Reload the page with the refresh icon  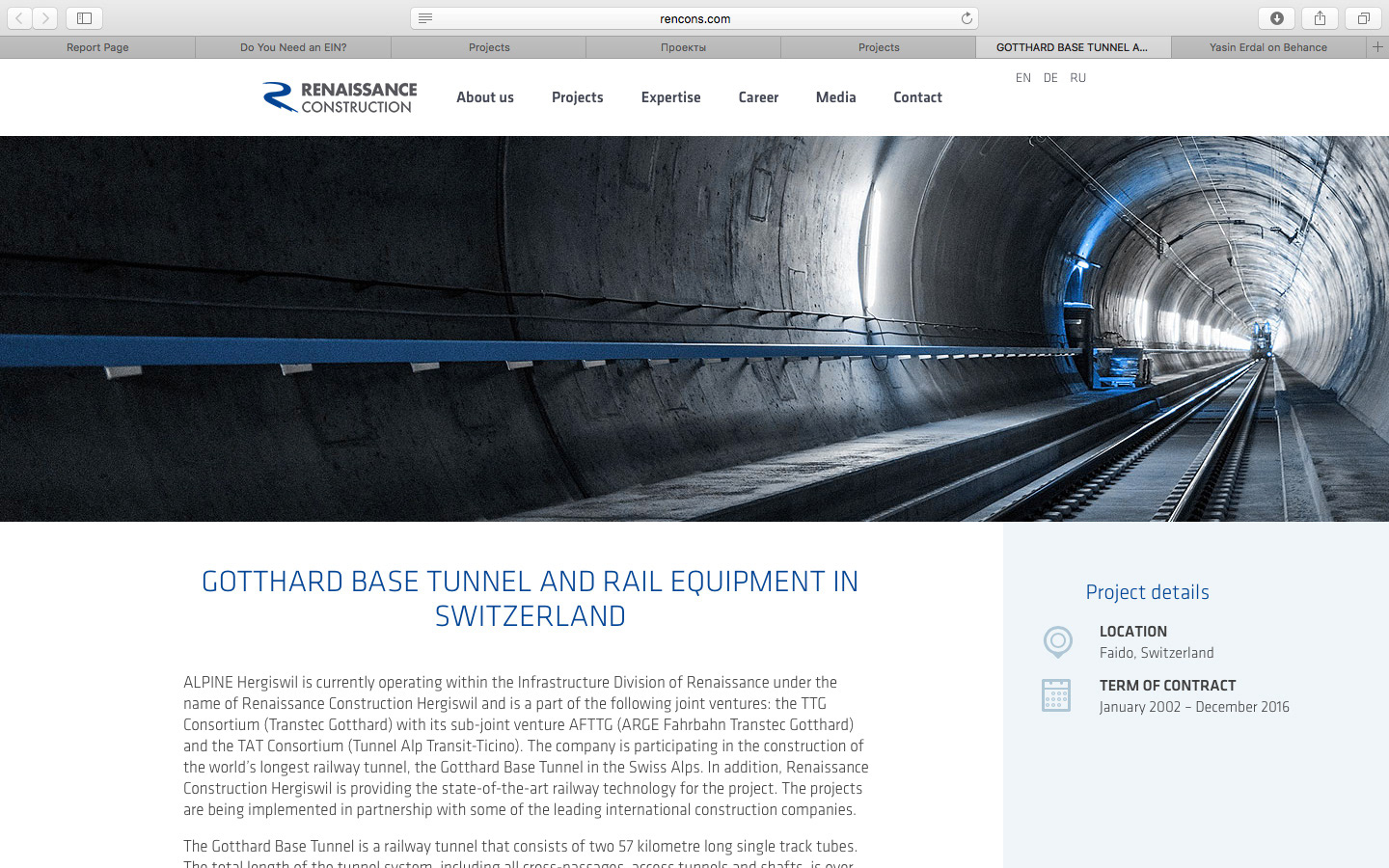point(967,18)
